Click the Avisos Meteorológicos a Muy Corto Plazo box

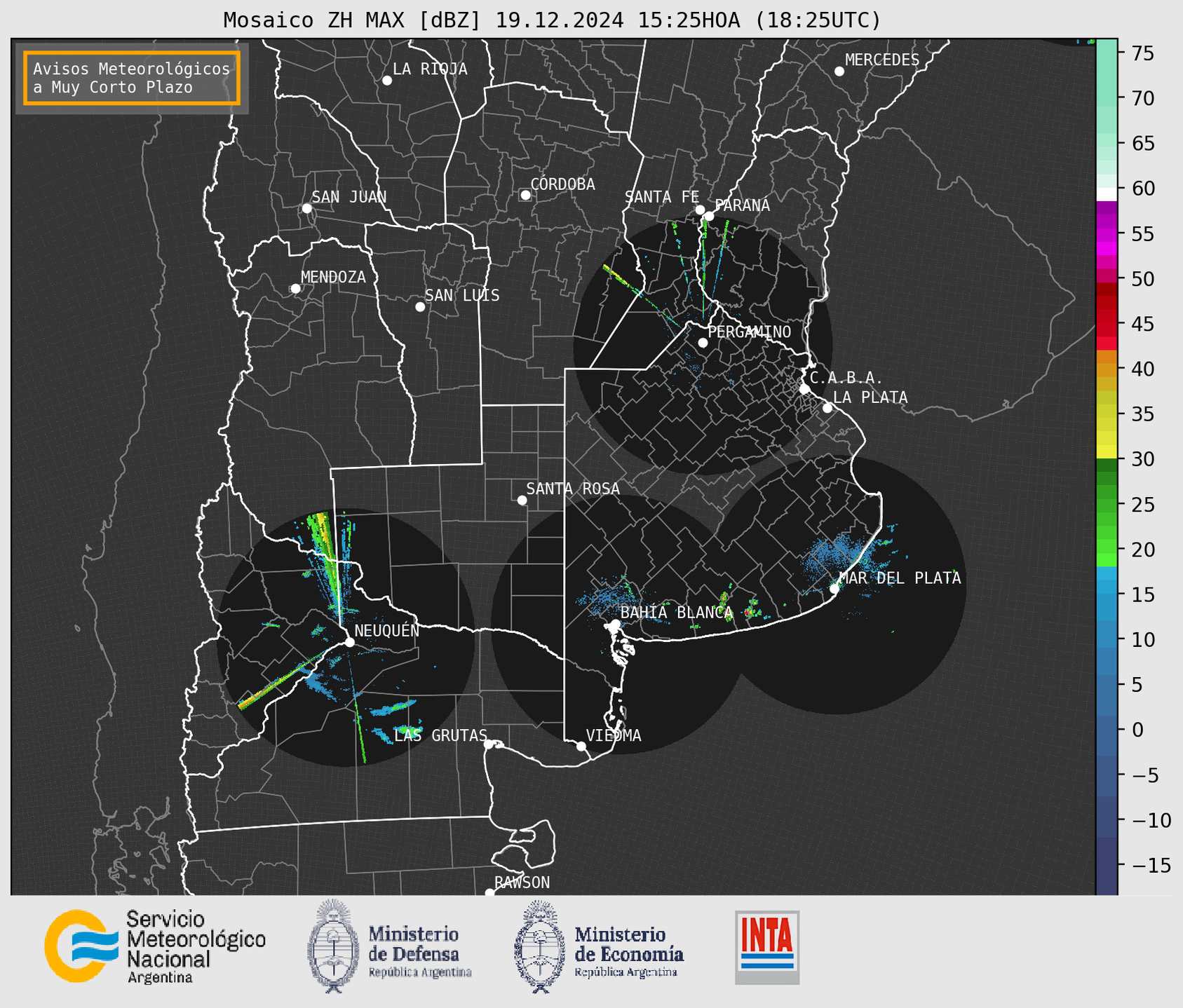132,78
